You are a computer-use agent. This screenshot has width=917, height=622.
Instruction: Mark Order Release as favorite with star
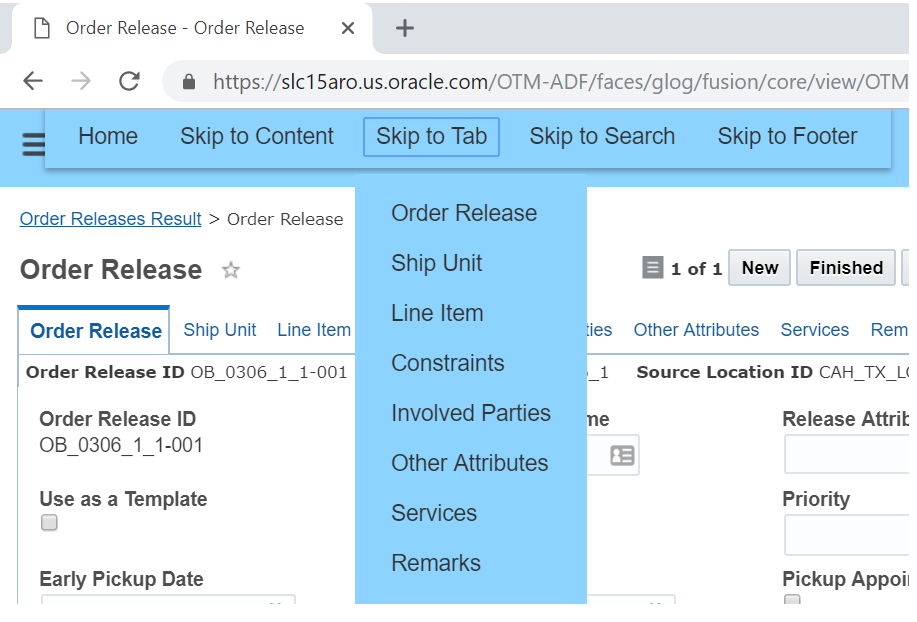(x=231, y=270)
